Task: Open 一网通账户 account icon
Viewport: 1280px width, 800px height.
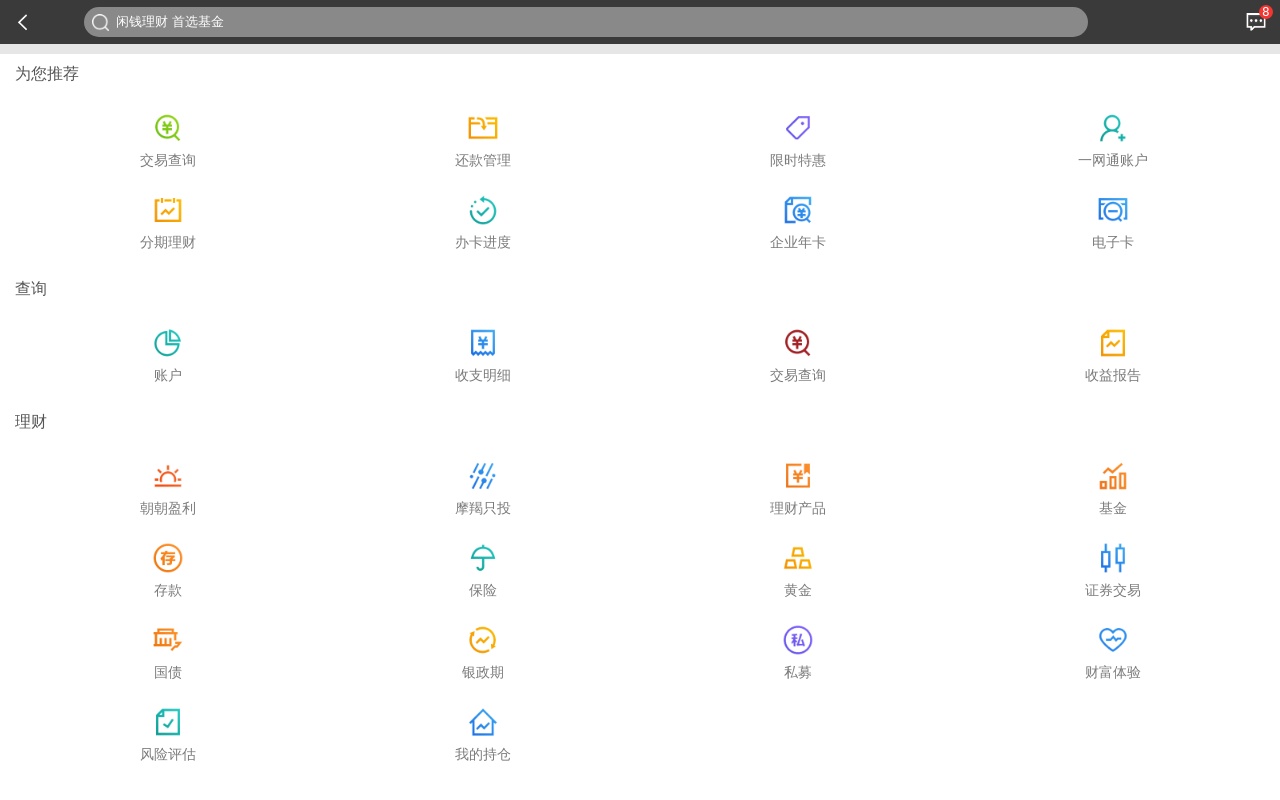Action: 1113,128
